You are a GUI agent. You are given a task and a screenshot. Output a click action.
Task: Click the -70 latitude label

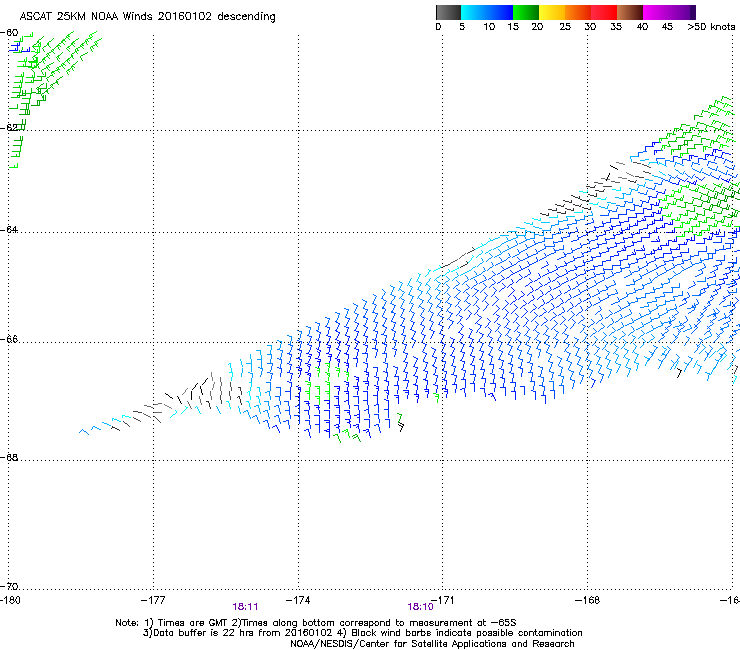pos(9,586)
